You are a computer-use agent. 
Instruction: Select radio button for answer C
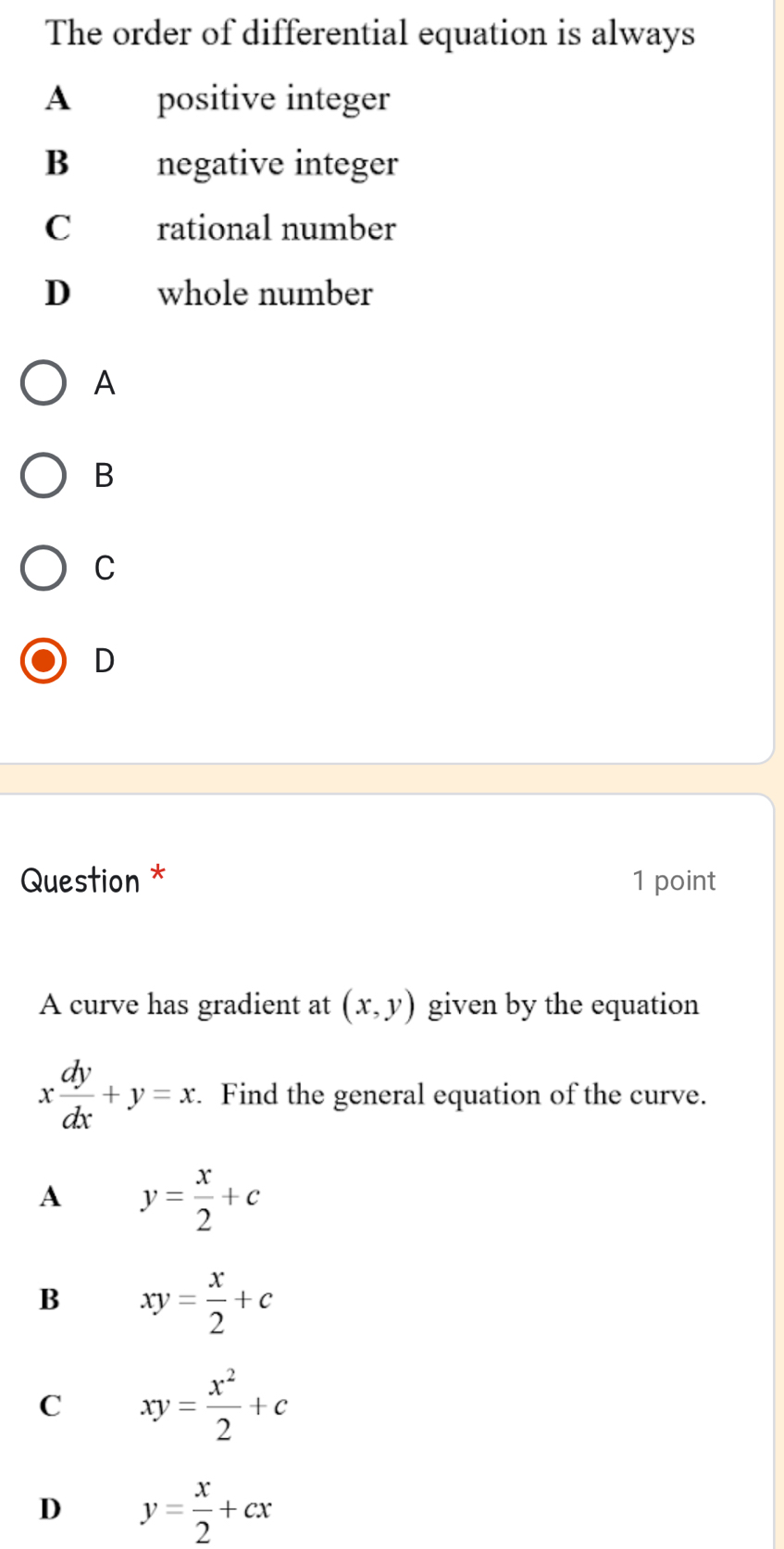[x=44, y=568]
